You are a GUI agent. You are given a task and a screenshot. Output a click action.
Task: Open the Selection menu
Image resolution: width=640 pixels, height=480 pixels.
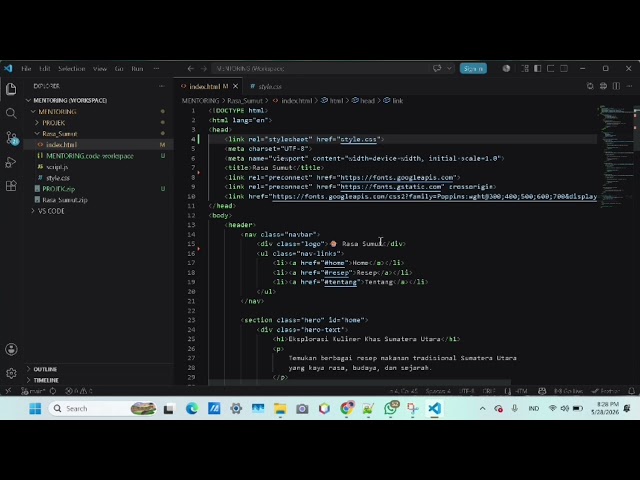pyautogui.click(x=71, y=69)
